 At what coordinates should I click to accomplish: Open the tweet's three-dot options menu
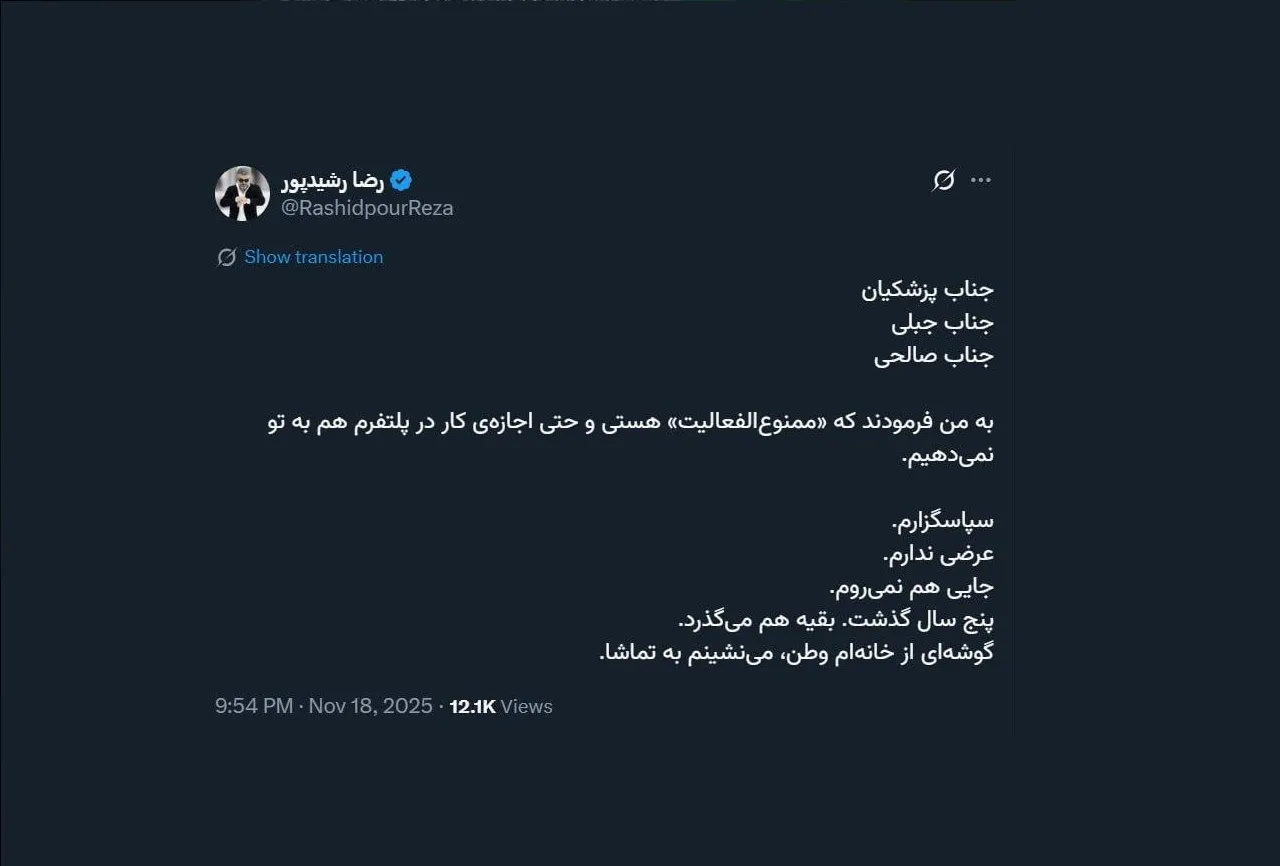click(x=982, y=178)
